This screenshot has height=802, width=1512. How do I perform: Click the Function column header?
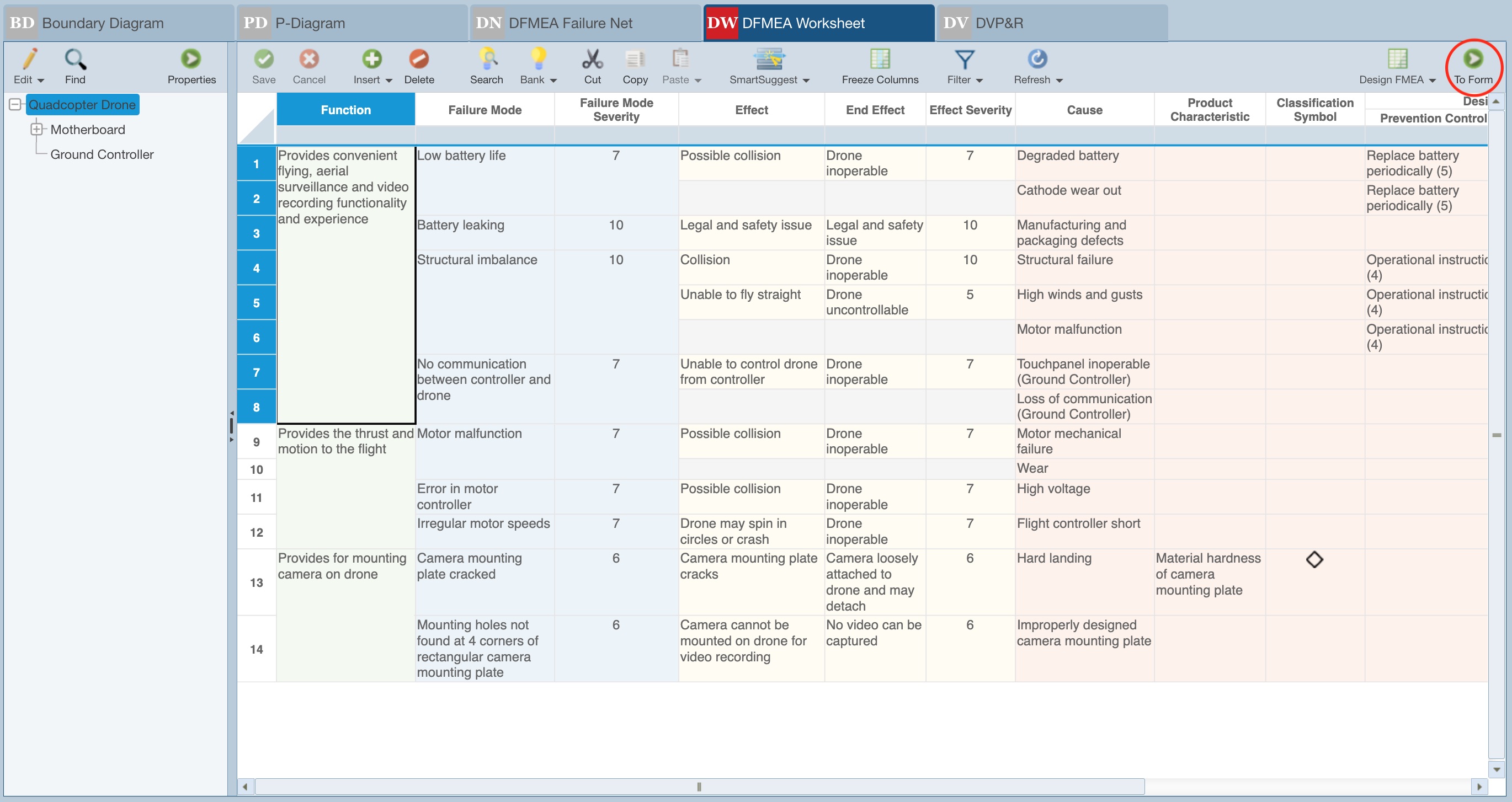345,110
